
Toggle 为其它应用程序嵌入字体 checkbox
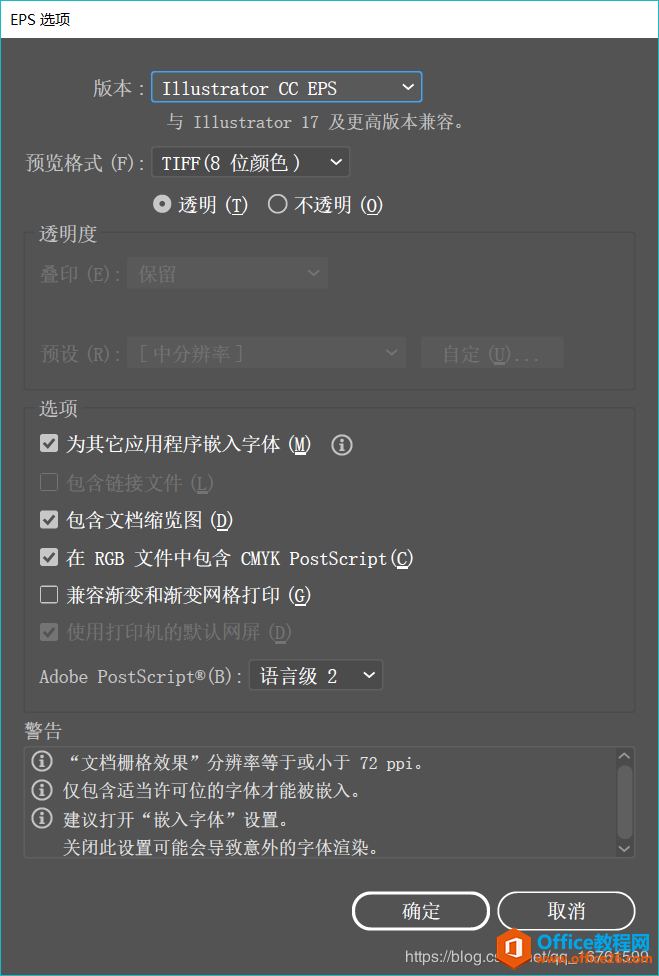(49, 444)
